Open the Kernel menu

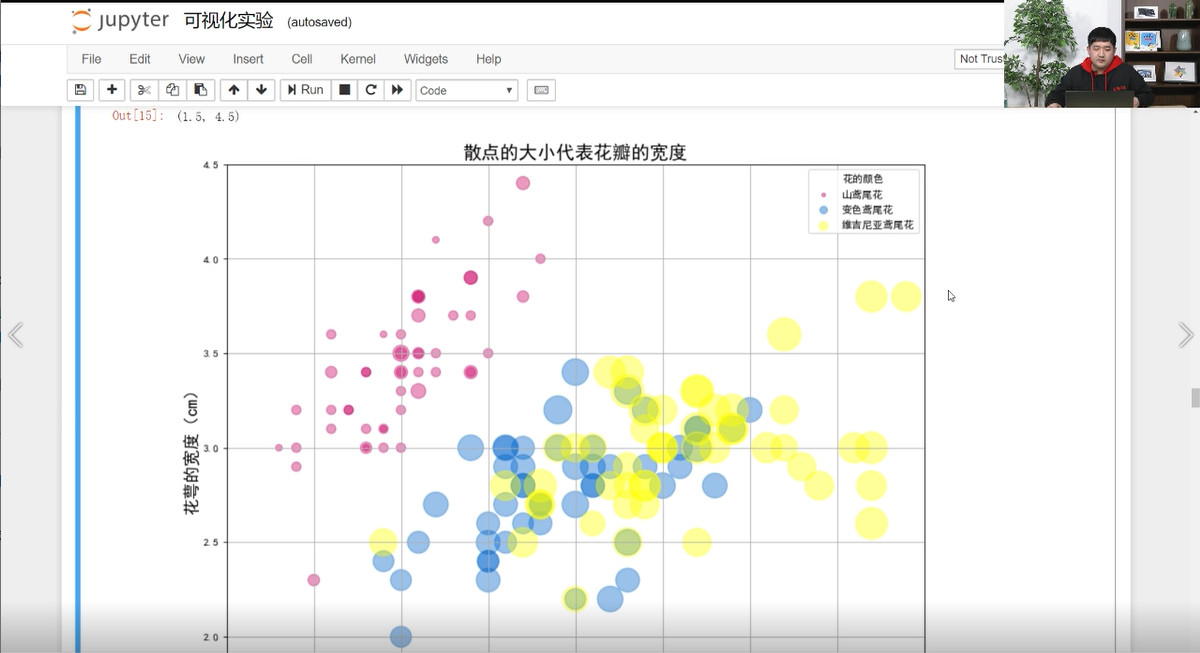358,59
